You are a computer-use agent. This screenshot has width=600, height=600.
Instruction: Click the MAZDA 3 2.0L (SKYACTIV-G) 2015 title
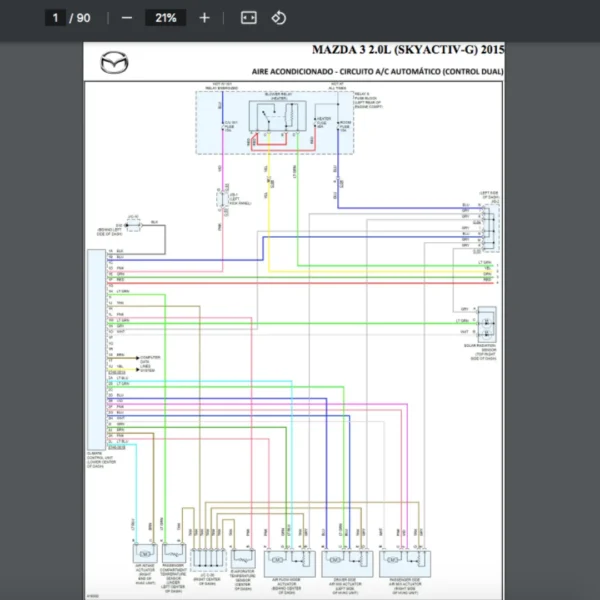click(x=408, y=50)
